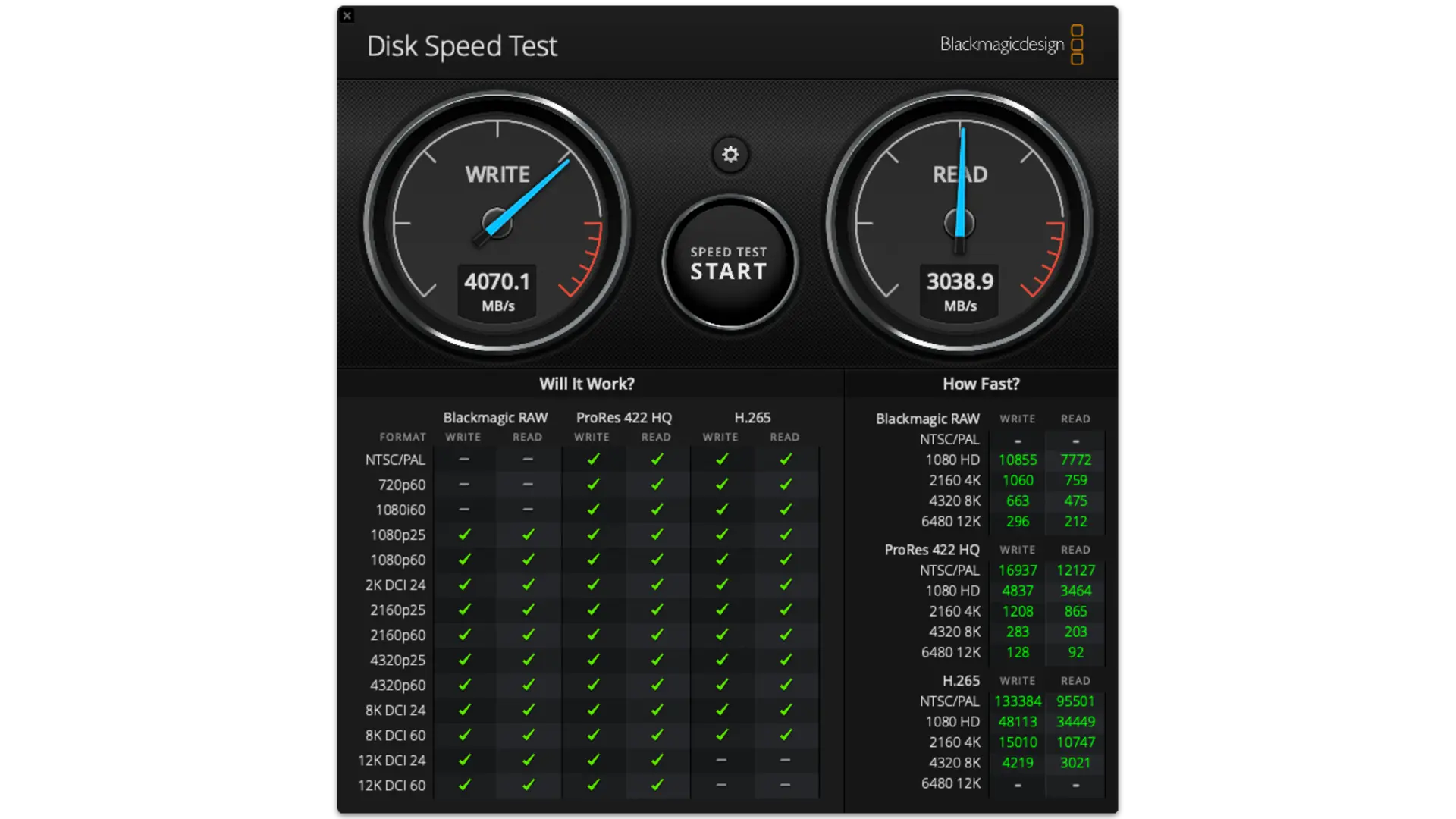Click the 1080p25 format row label
Image resolution: width=1456 pixels, height=819 pixels.
[x=398, y=535]
